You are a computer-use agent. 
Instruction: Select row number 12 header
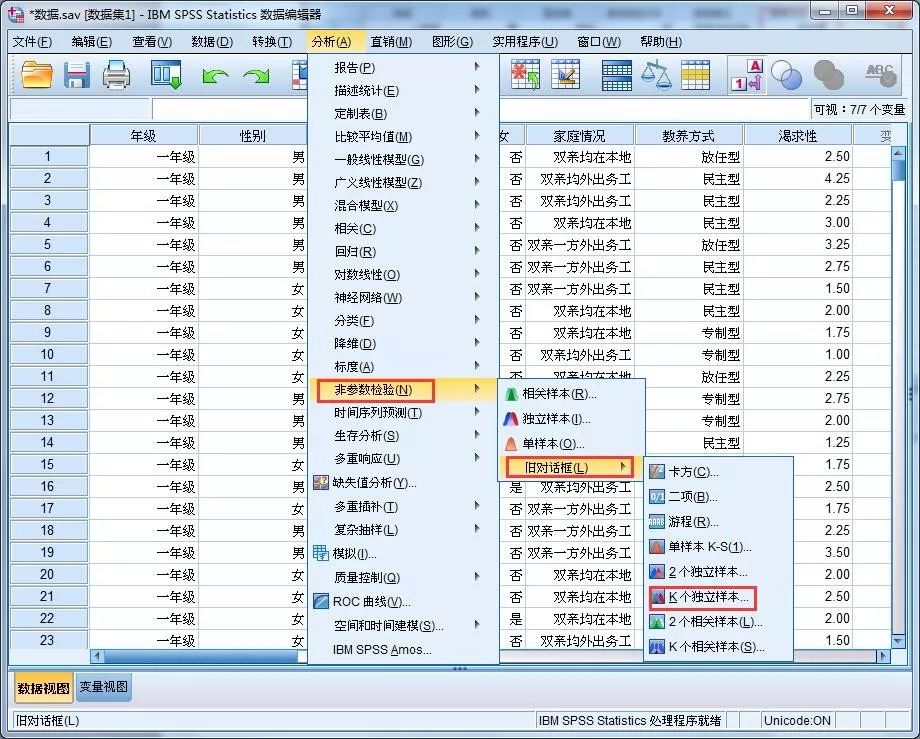coord(48,399)
